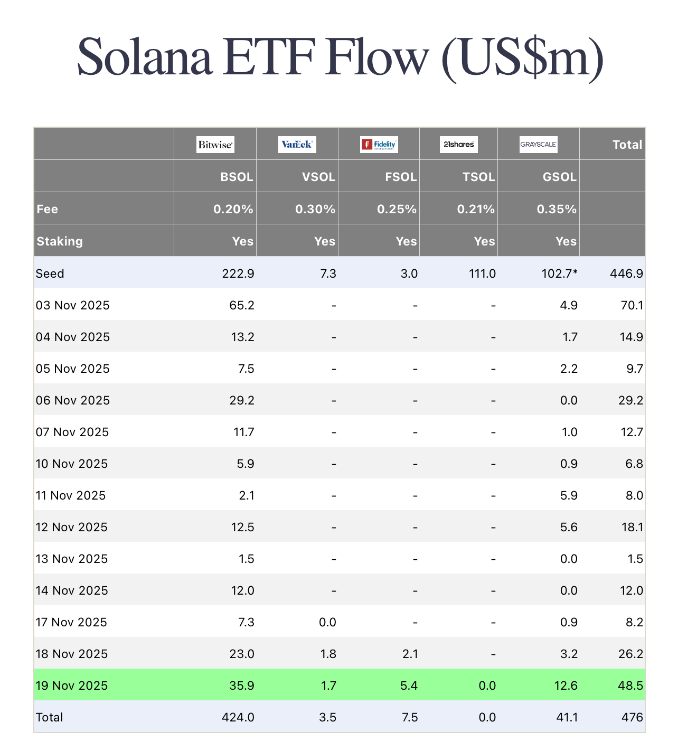Click the Staking row label
The height and width of the screenshot is (754, 683).
click(59, 241)
